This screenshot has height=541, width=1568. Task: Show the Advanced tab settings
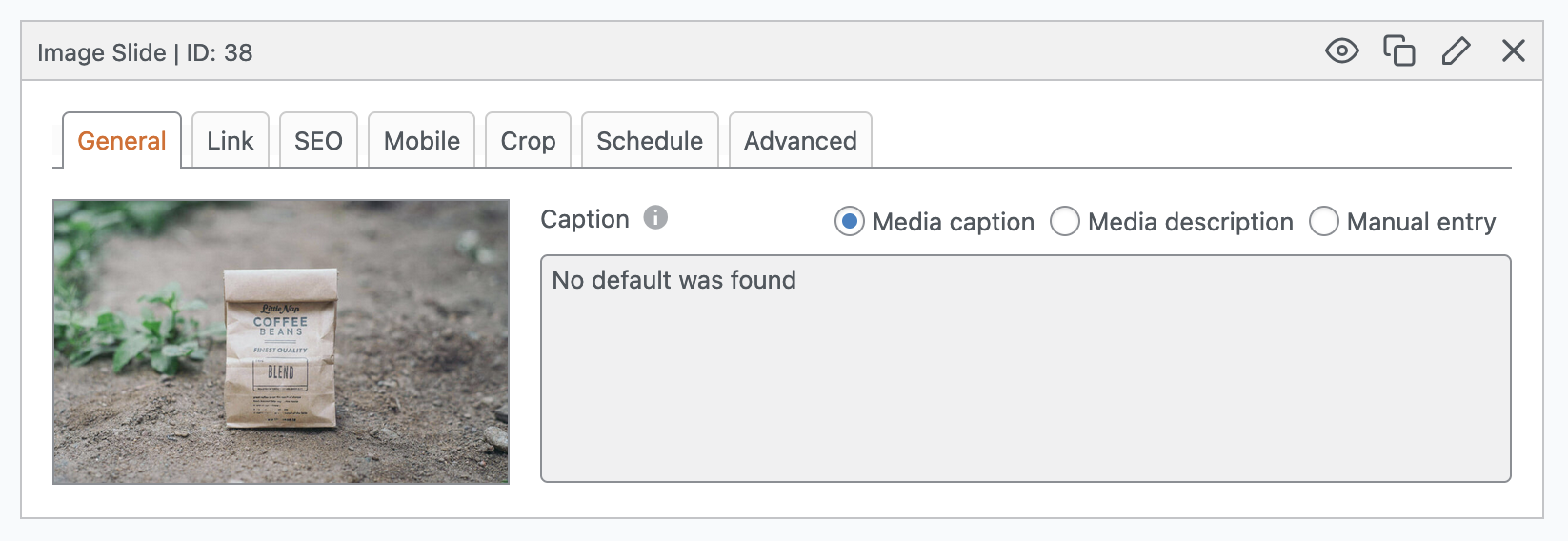point(800,141)
